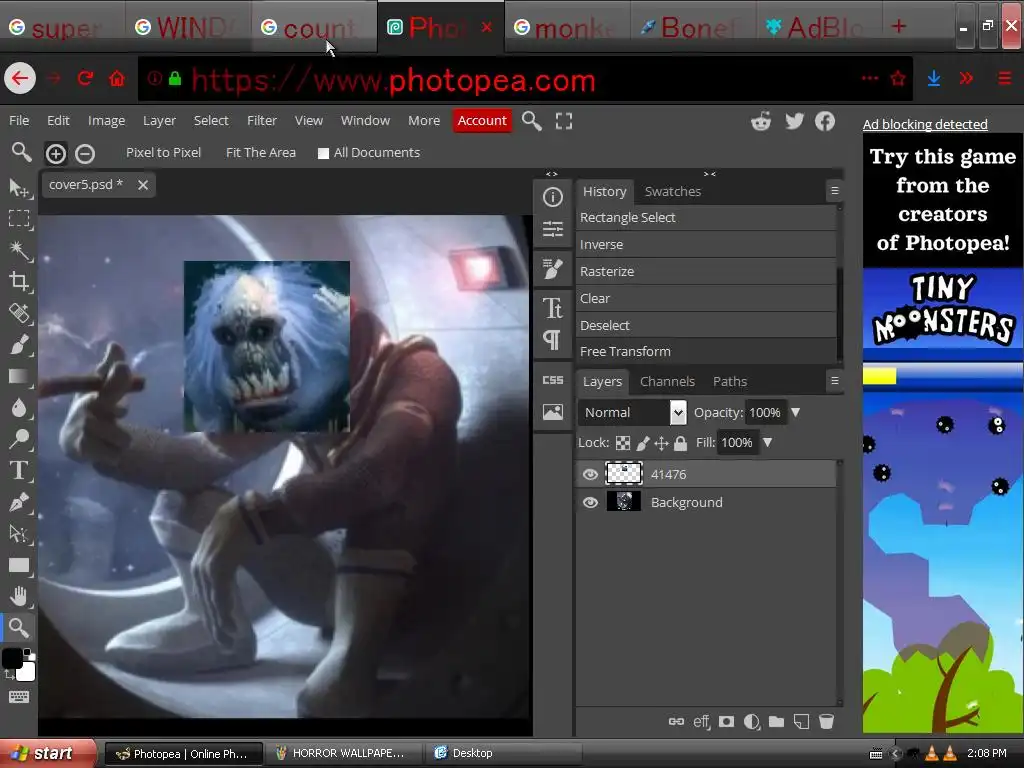Click the zoom out minus icon
This screenshot has height=768, width=1024.
[x=85, y=153]
